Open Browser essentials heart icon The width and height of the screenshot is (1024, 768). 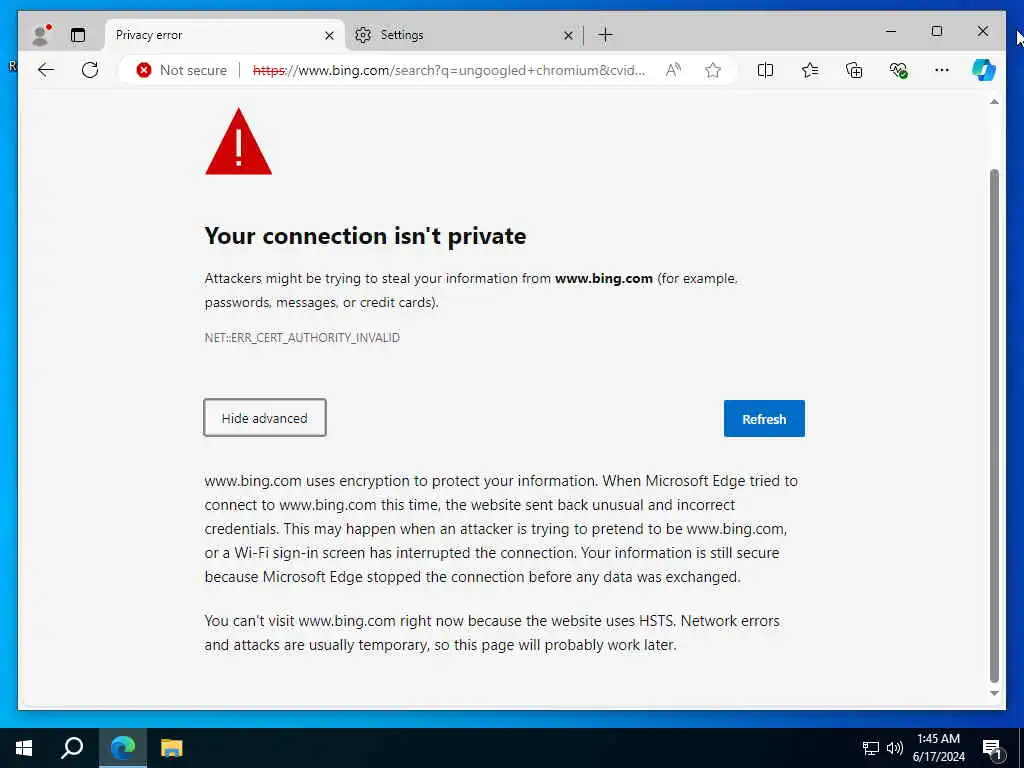(899, 70)
